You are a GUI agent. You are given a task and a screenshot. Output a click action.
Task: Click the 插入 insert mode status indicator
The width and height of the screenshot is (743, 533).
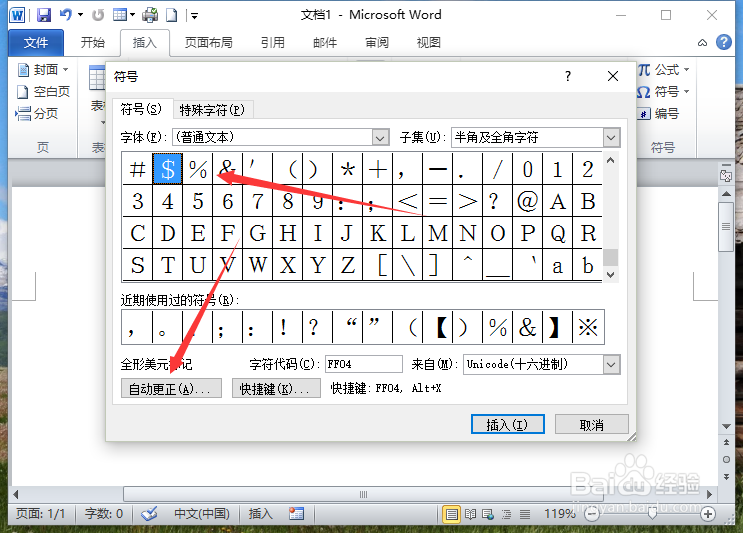[261, 514]
